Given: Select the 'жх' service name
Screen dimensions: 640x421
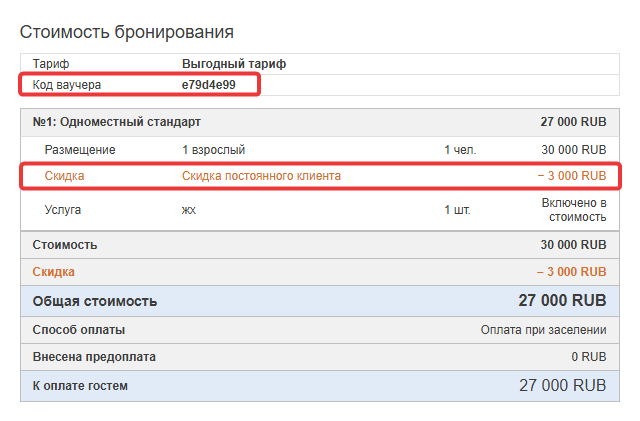Looking at the screenshot, I should pyautogui.click(x=189, y=210).
